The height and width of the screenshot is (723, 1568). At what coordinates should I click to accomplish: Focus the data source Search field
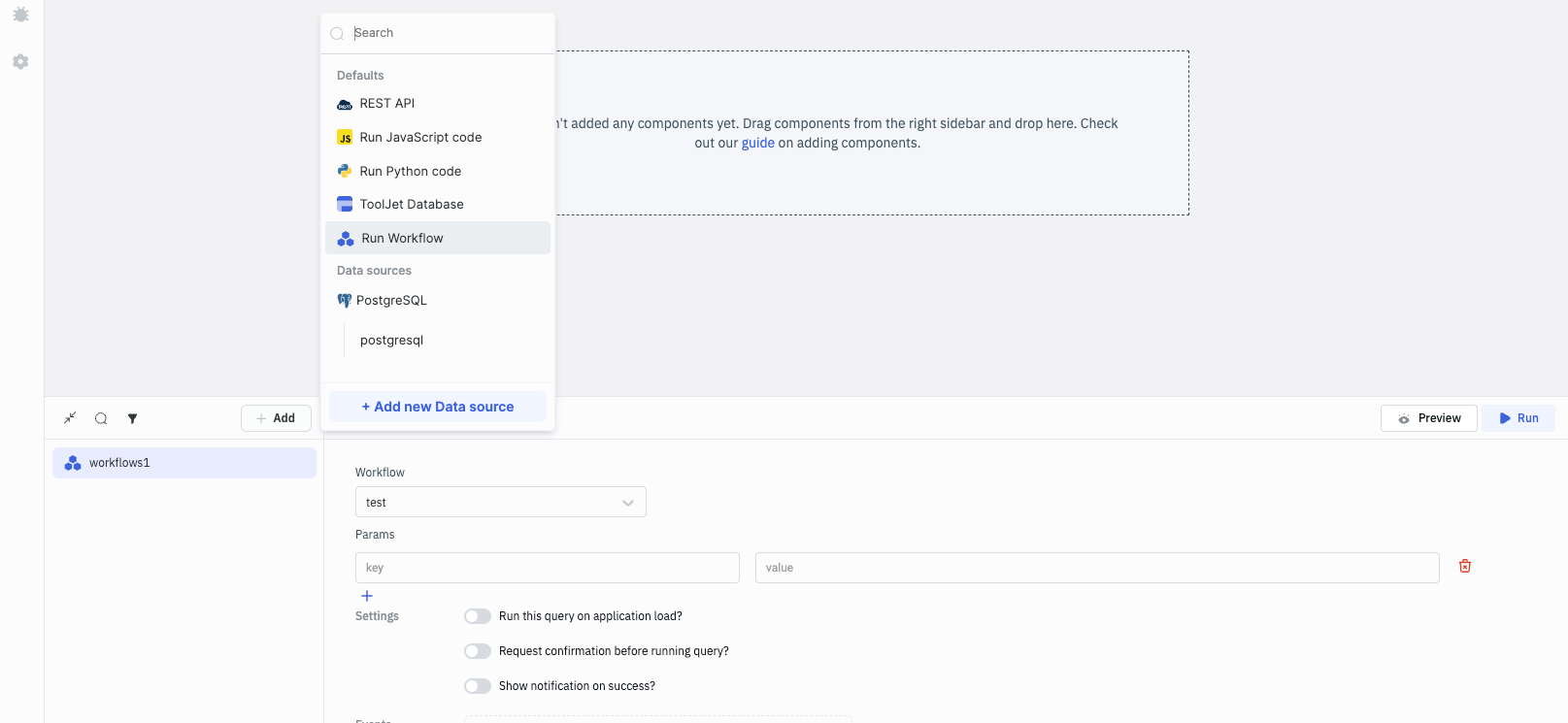pyautogui.click(x=447, y=33)
